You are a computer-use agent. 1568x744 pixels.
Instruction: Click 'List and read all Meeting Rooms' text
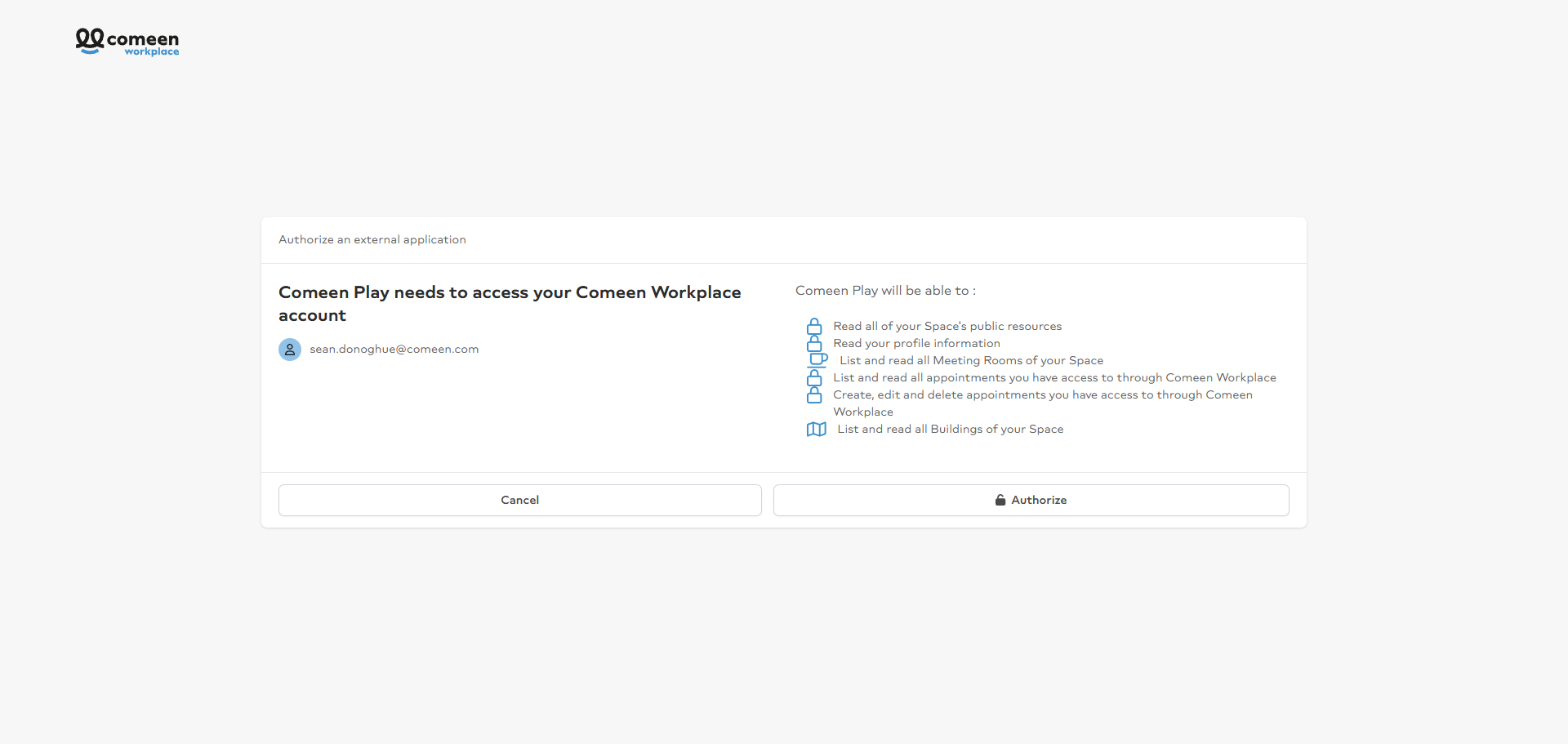click(x=971, y=361)
